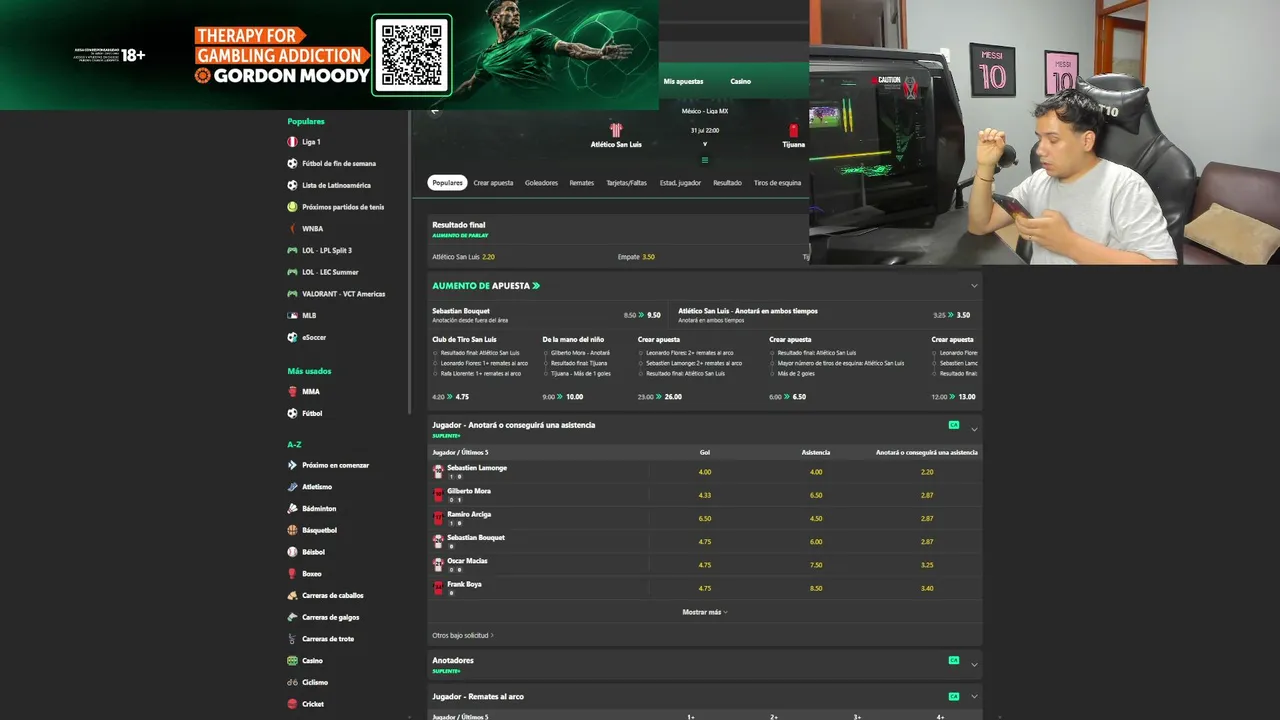Click the gamepad icon beside LOL - LEC Summer
The width and height of the screenshot is (1280, 720).
click(292, 272)
